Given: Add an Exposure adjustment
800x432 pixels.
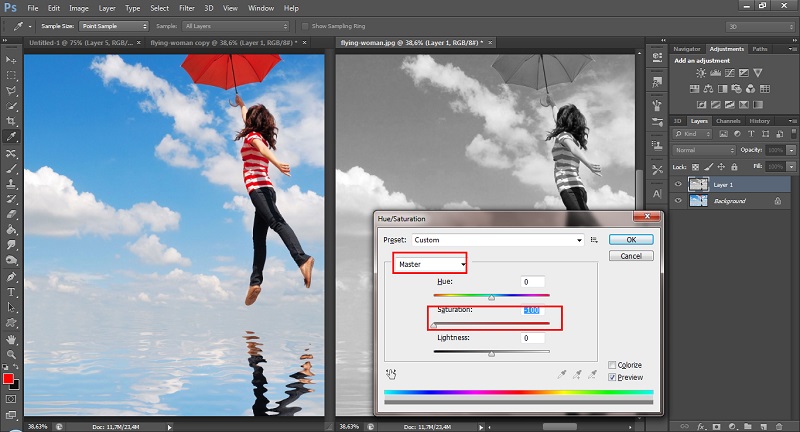Looking at the screenshot, I should (x=744, y=73).
